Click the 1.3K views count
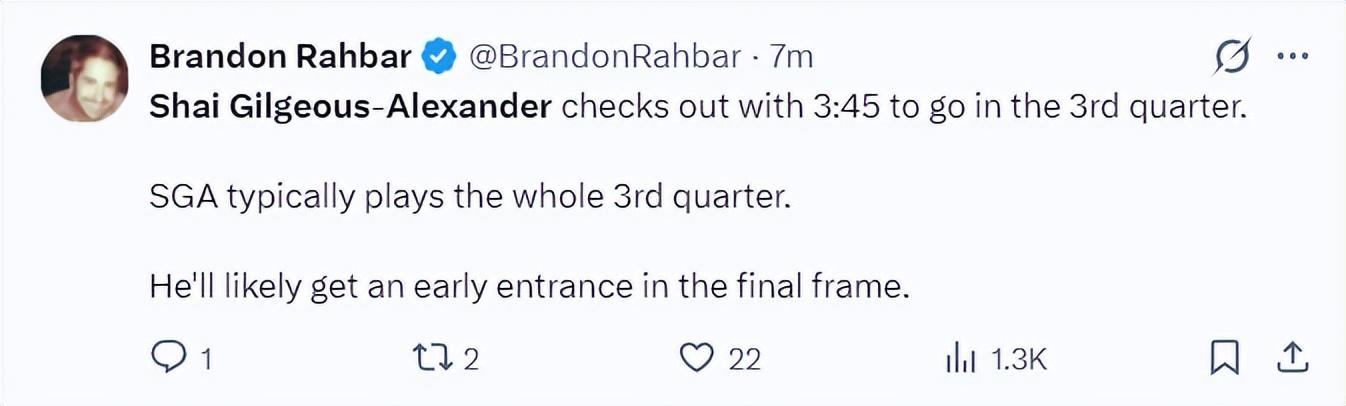 point(1018,359)
